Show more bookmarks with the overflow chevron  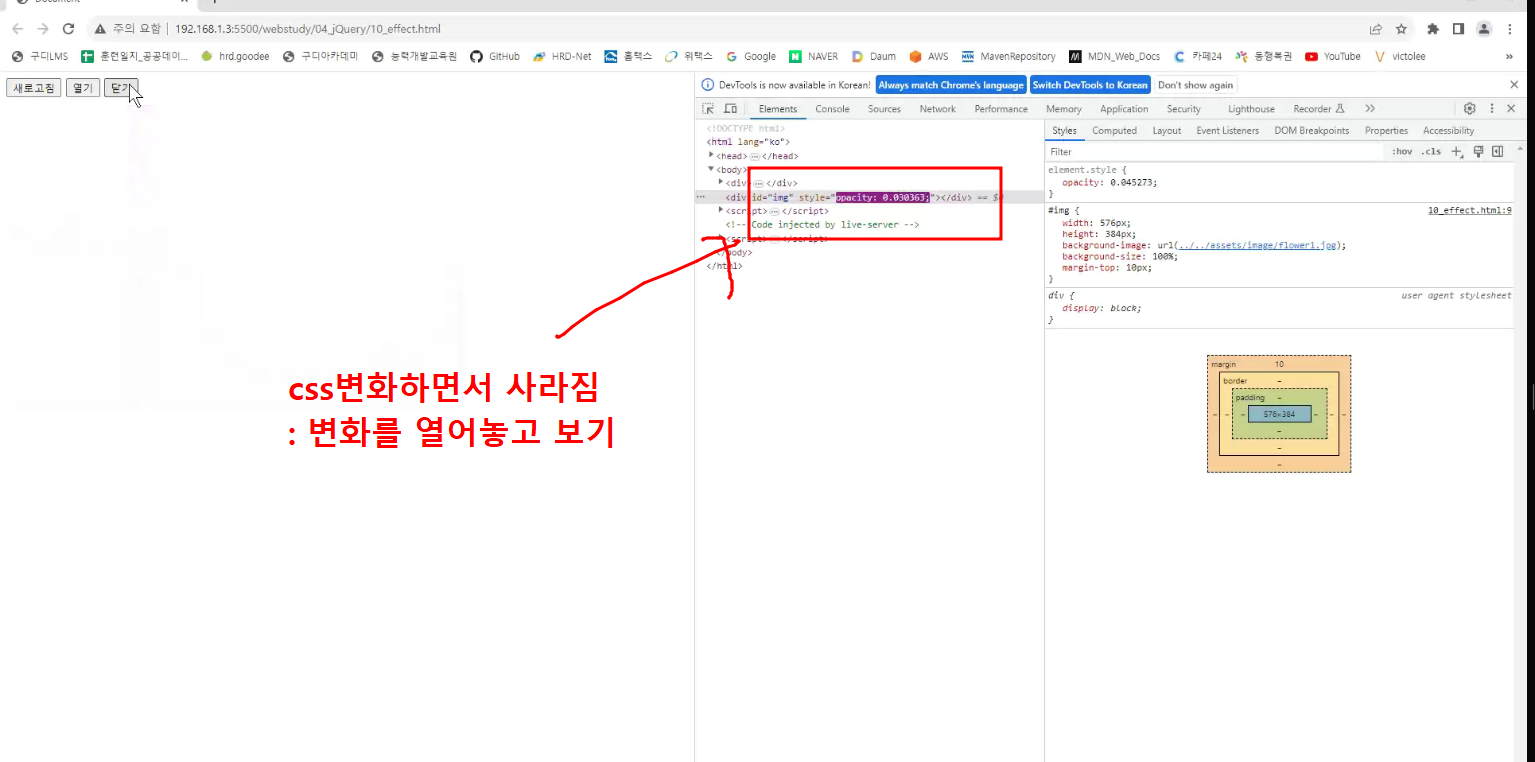click(1509, 56)
